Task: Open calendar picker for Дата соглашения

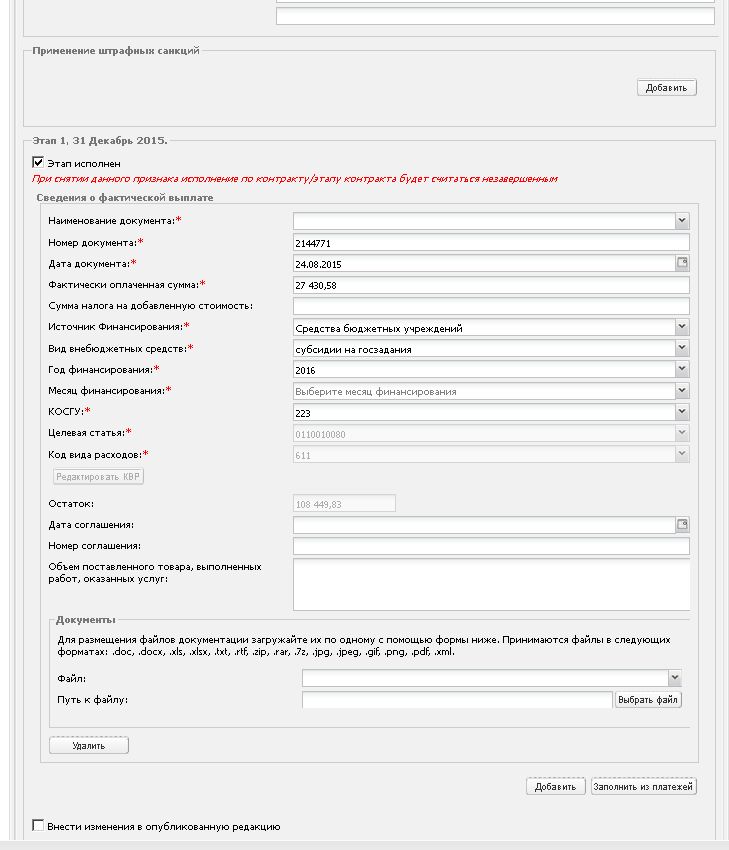Action: (682, 524)
